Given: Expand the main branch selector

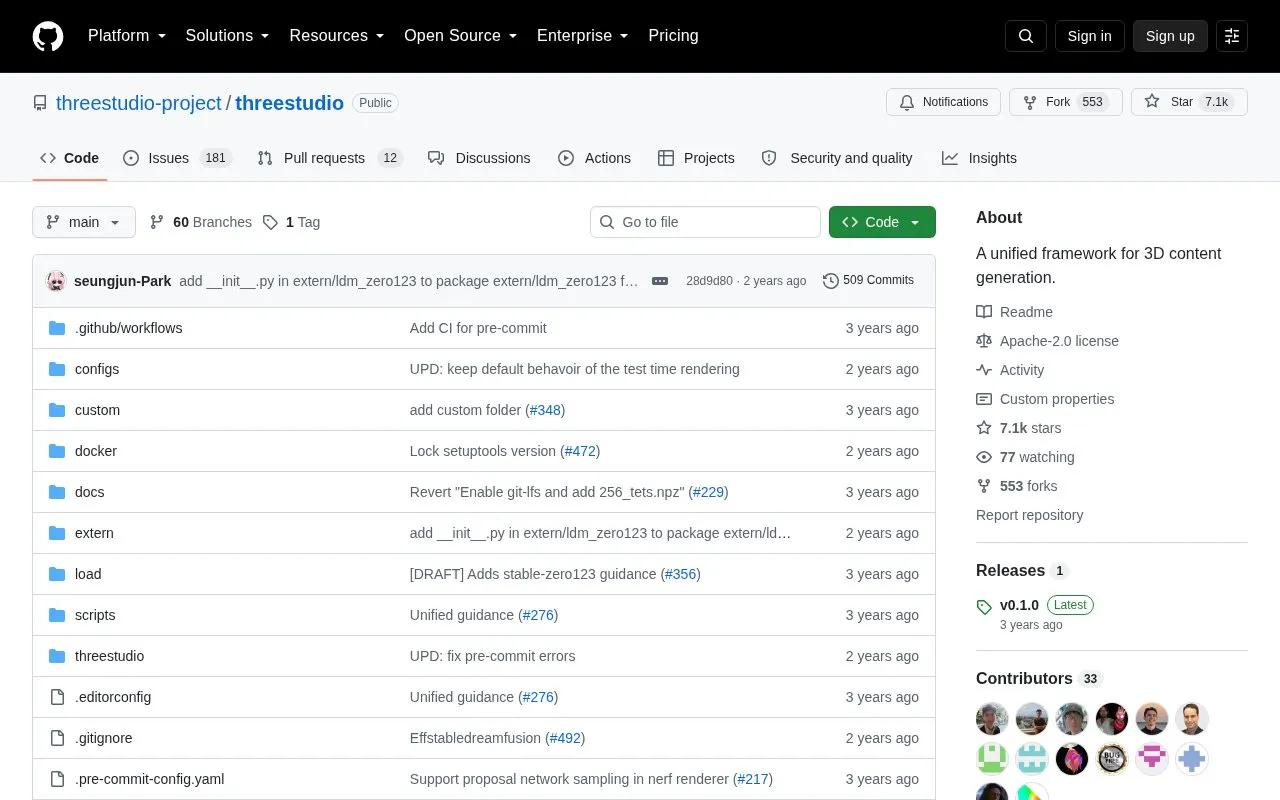Looking at the screenshot, I should tap(84, 222).
